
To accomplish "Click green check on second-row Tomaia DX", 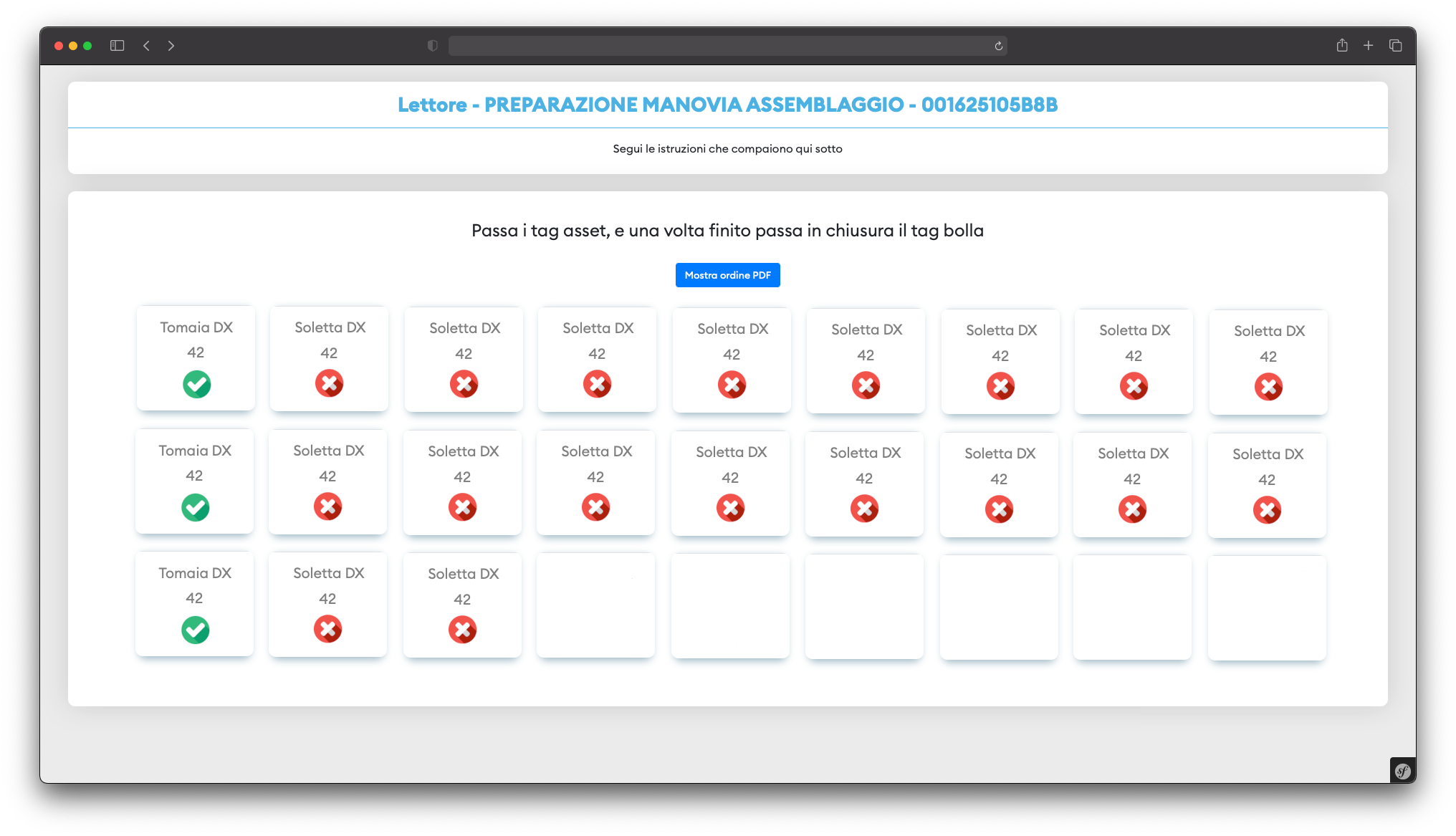I will pyautogui.click(x=195, y=508).
